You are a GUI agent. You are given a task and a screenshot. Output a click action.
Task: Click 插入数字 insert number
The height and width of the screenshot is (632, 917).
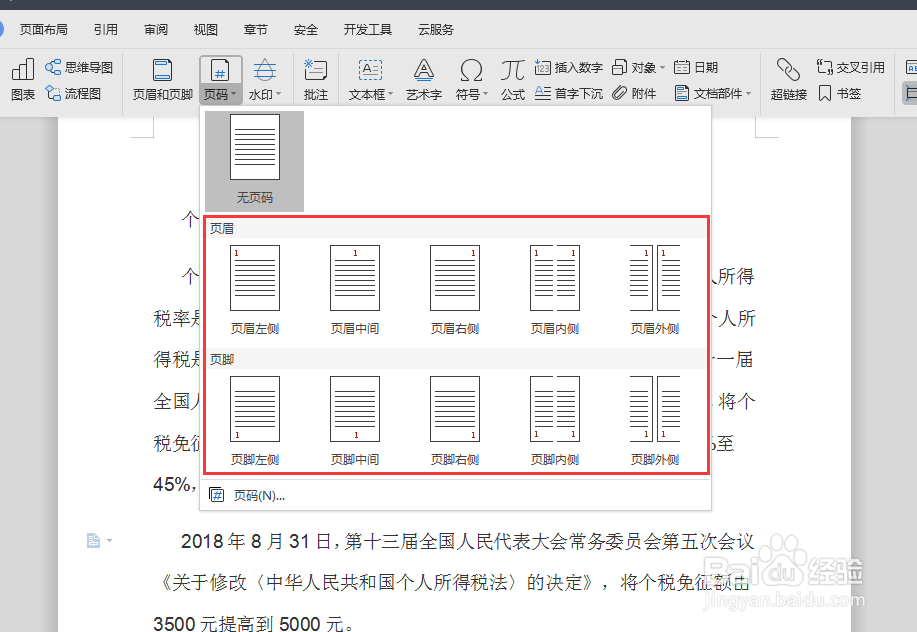coord(568,68)
